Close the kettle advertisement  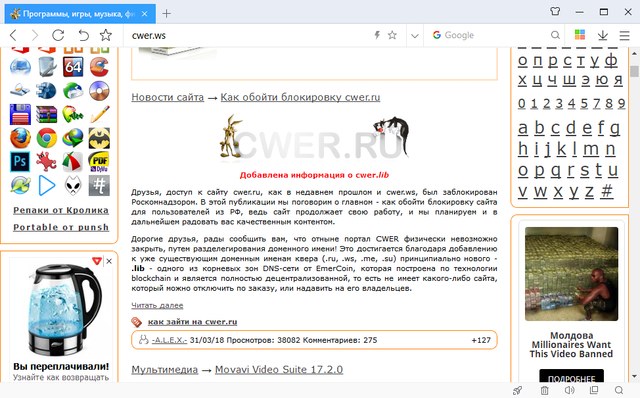(109, 261)
